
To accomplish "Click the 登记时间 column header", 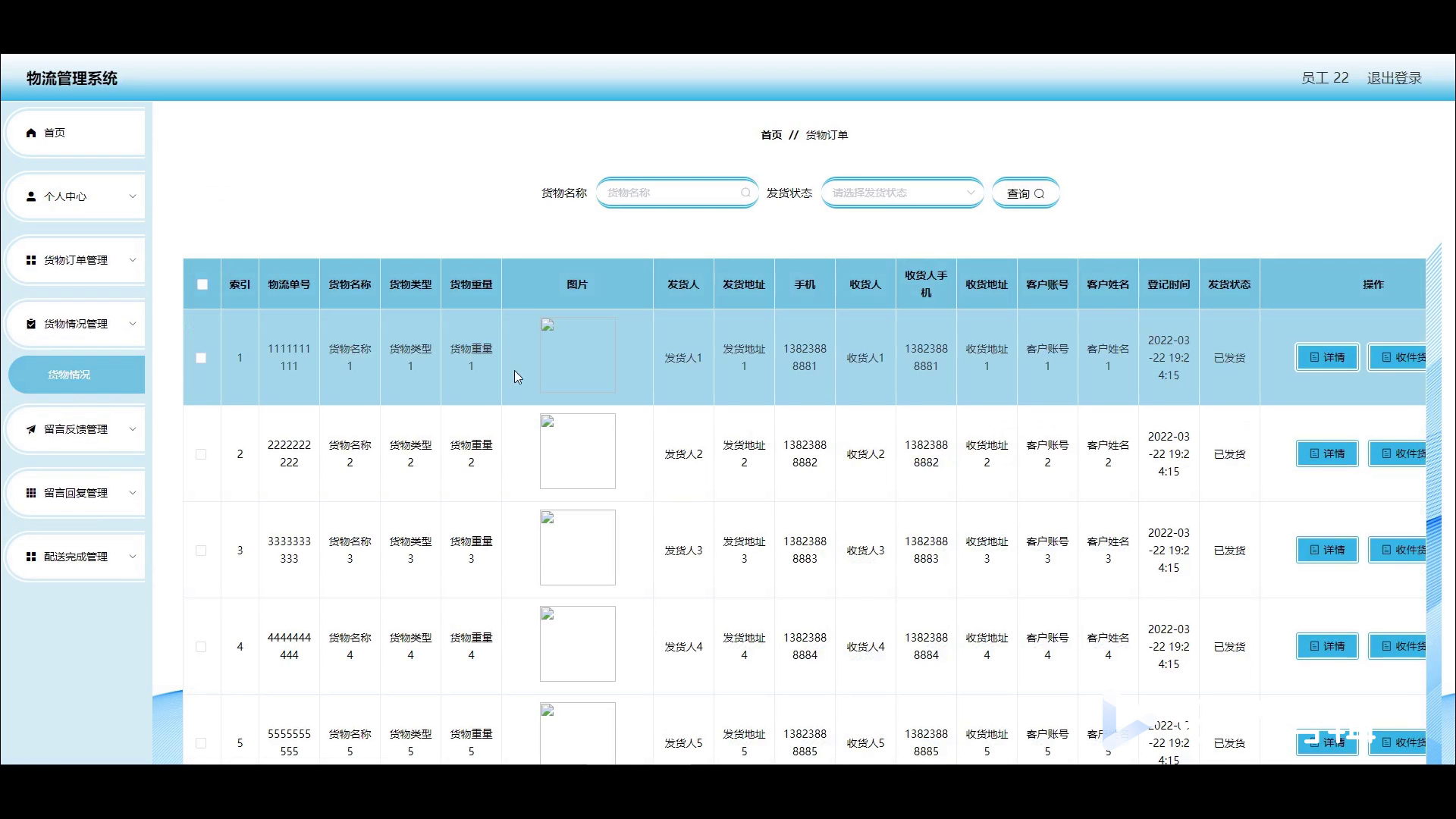I will (1169, 284).
